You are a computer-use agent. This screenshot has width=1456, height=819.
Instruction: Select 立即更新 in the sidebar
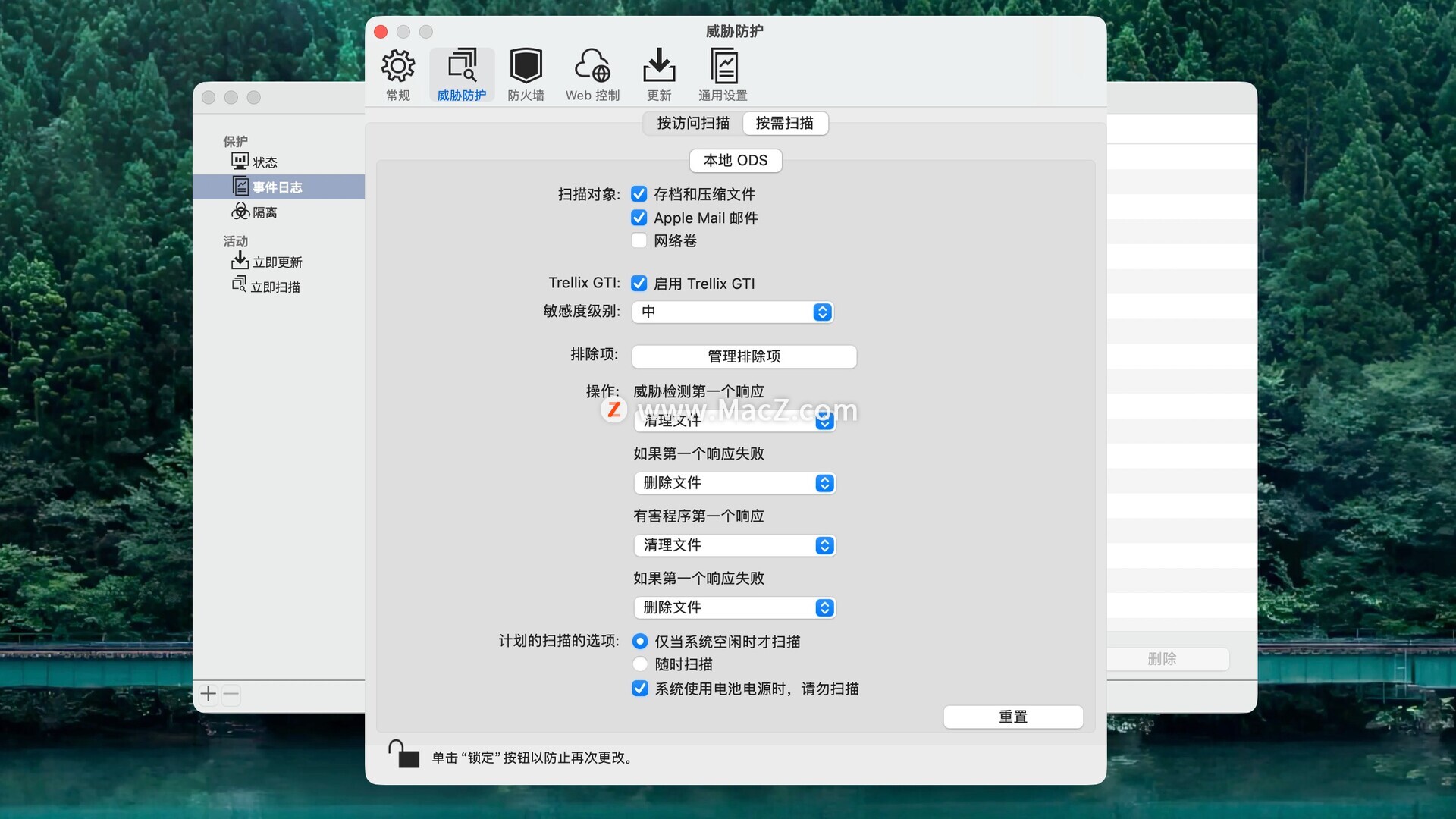pos(278,262)
